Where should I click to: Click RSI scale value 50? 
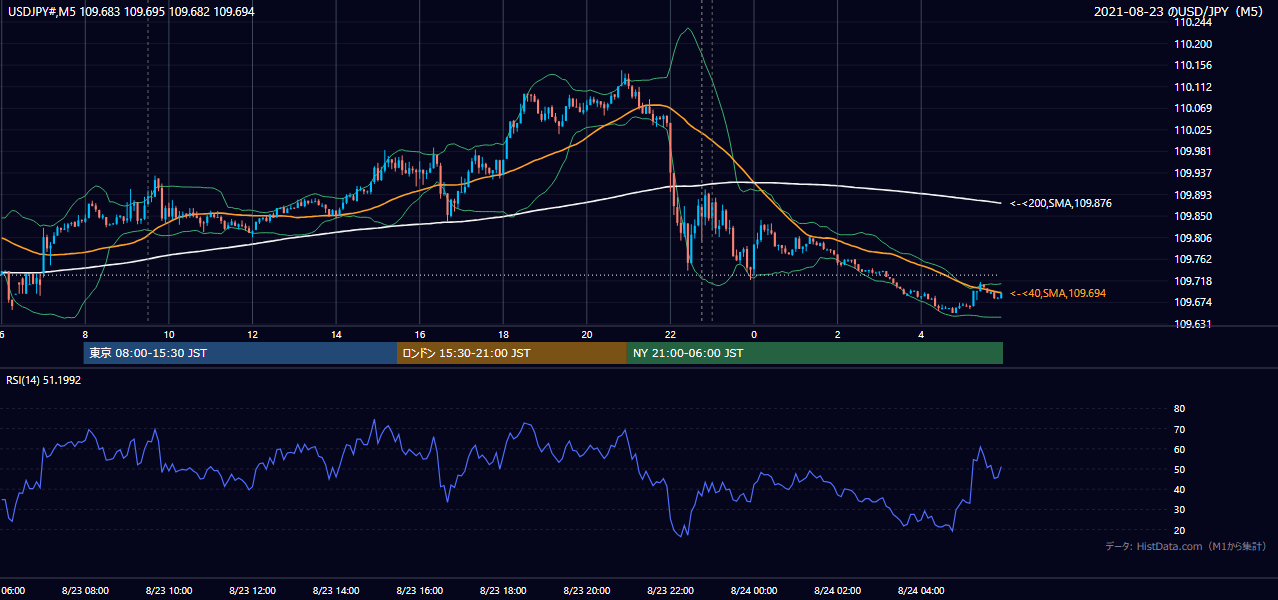pyautogui.click(x=1179, y=469)
